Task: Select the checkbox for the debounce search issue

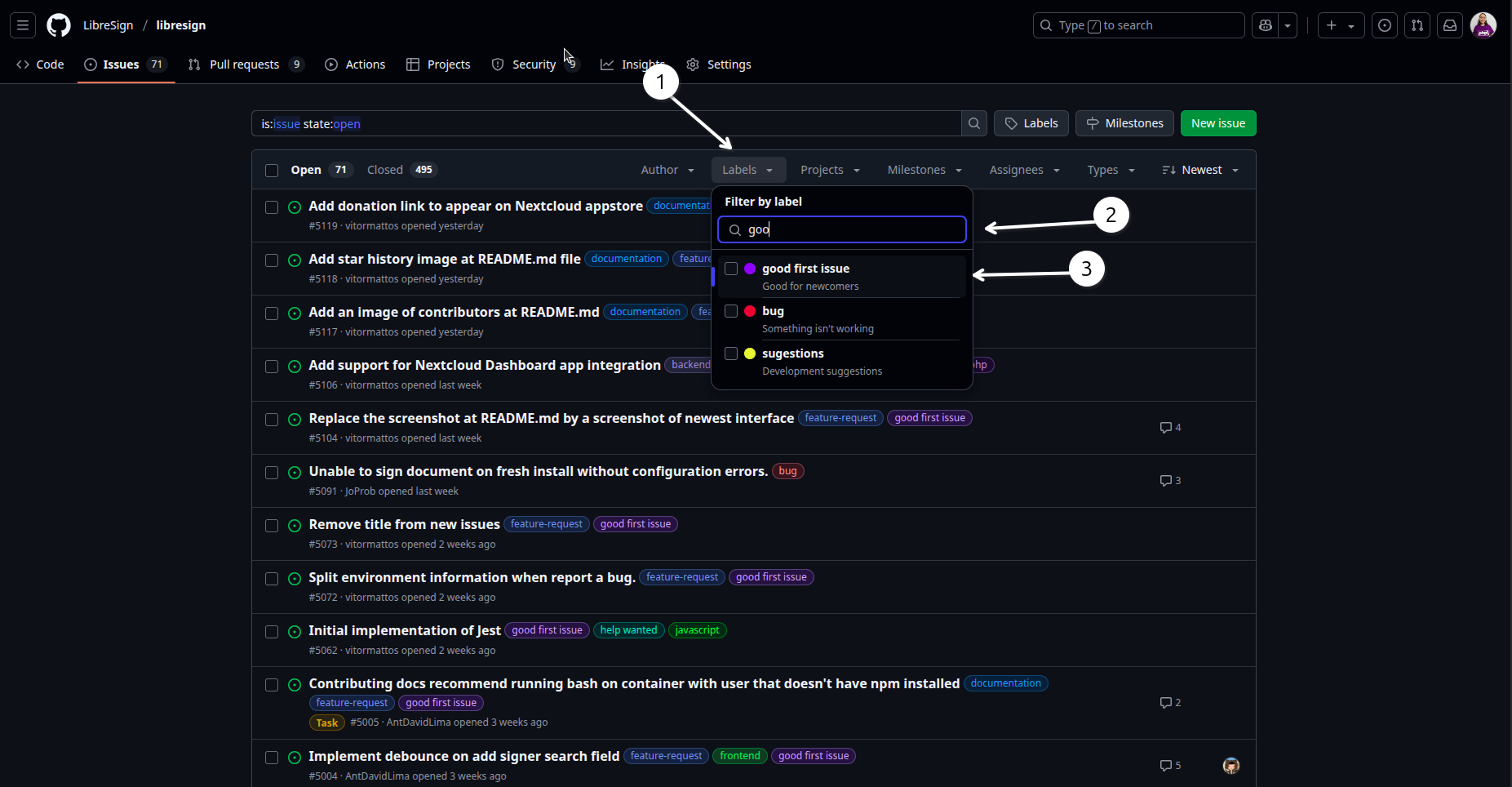Action: pyautogui.click(x=272, y=758)
